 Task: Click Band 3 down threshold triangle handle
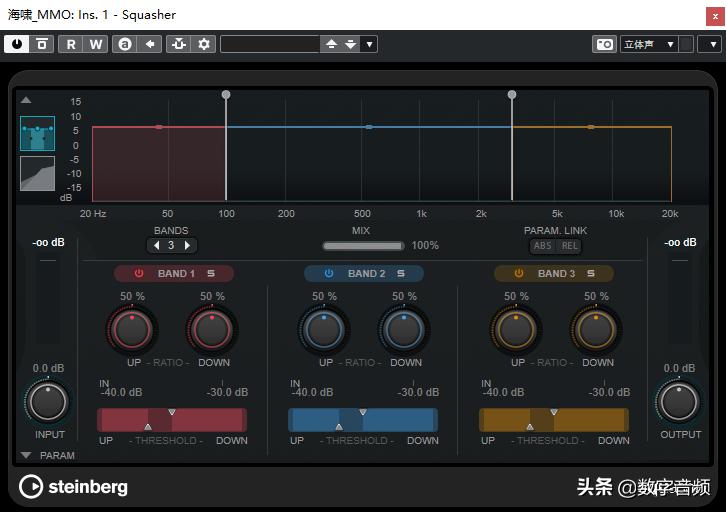click(x=554, y=412)
